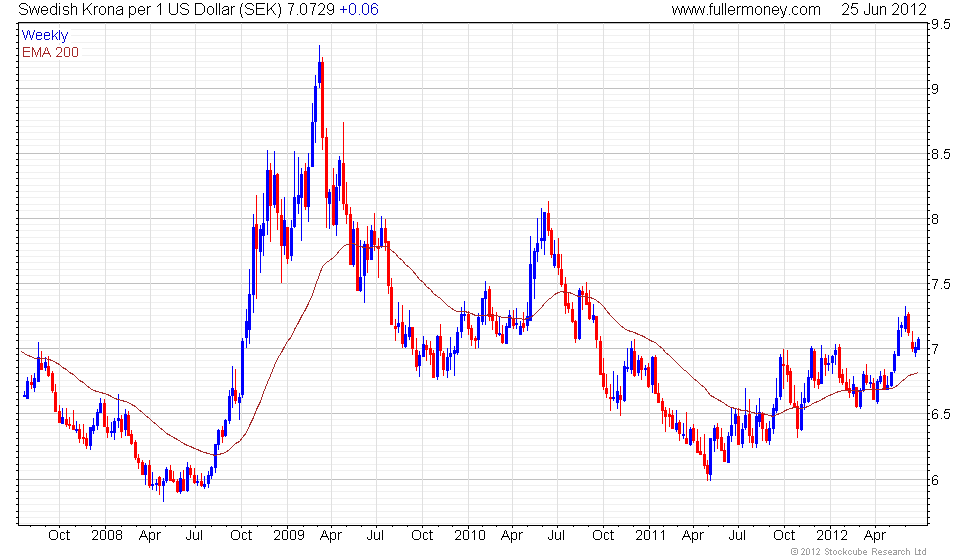Click the current price value 7.0729
The width and height of the screenshot is (980, 560).
tap(311, 9)
